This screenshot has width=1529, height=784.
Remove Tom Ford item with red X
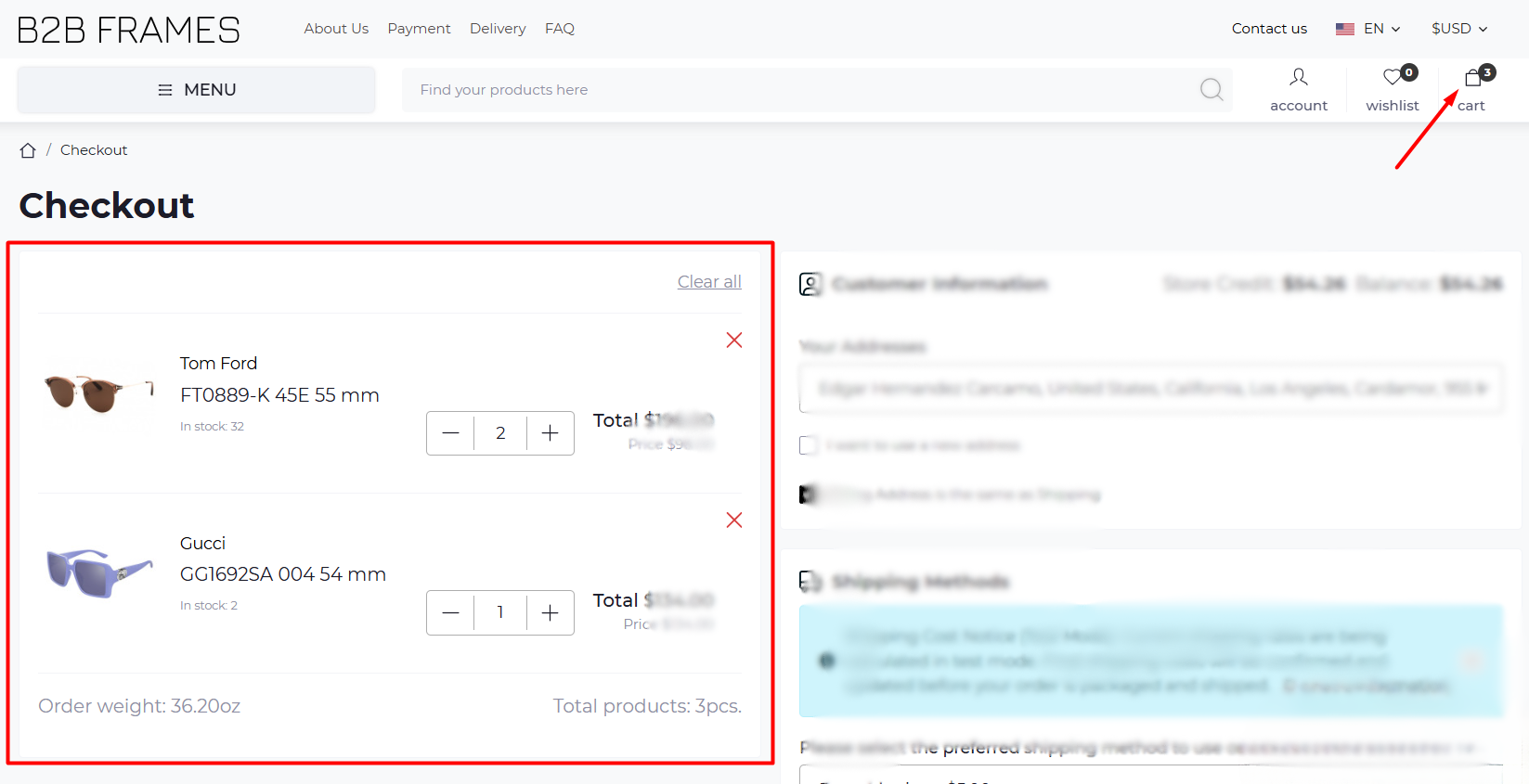734,341
